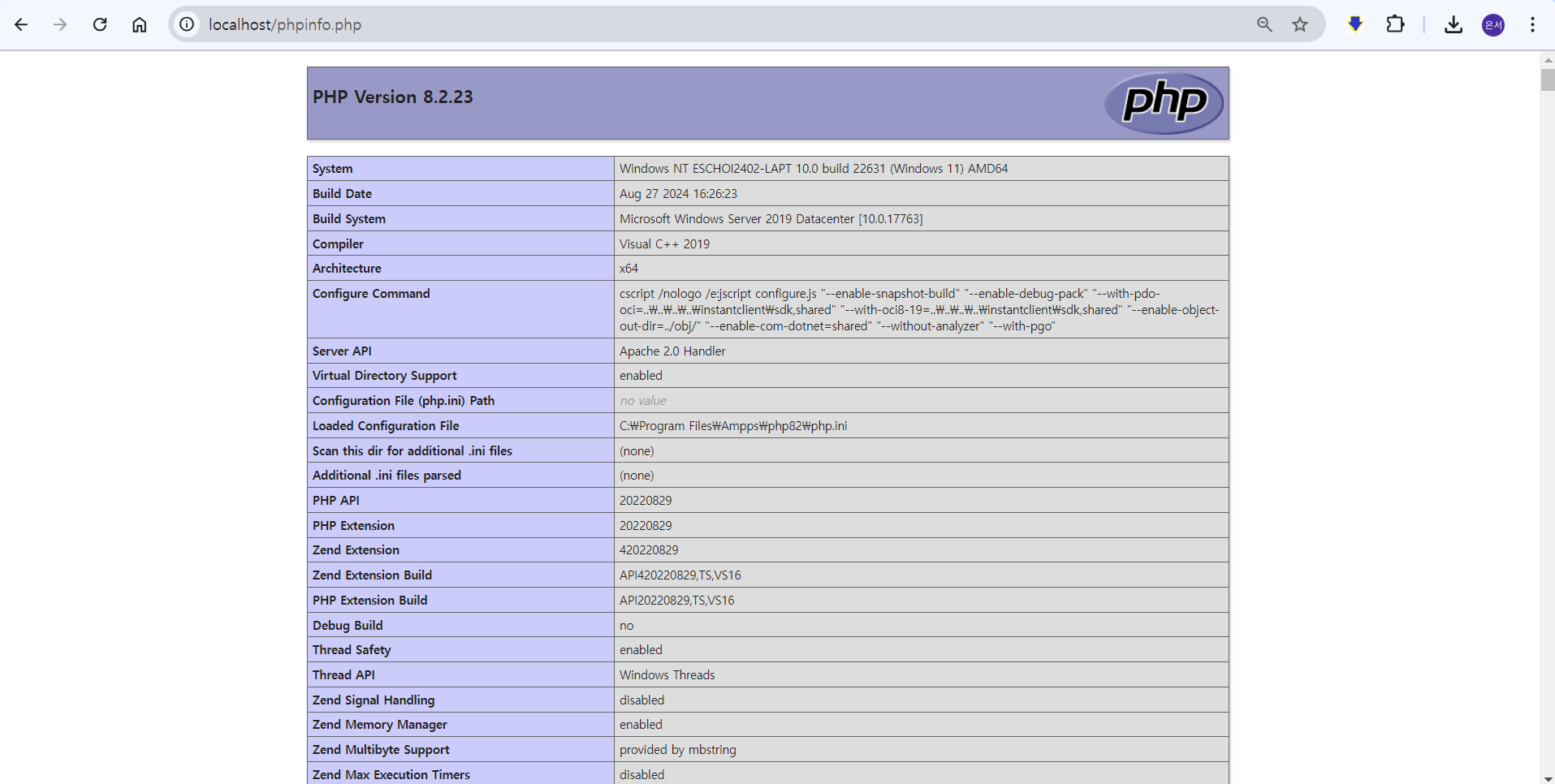Screen dimensions: 1555x784
Task: Click the Virtual Directory Support label
Action: [x=385, y=376]
